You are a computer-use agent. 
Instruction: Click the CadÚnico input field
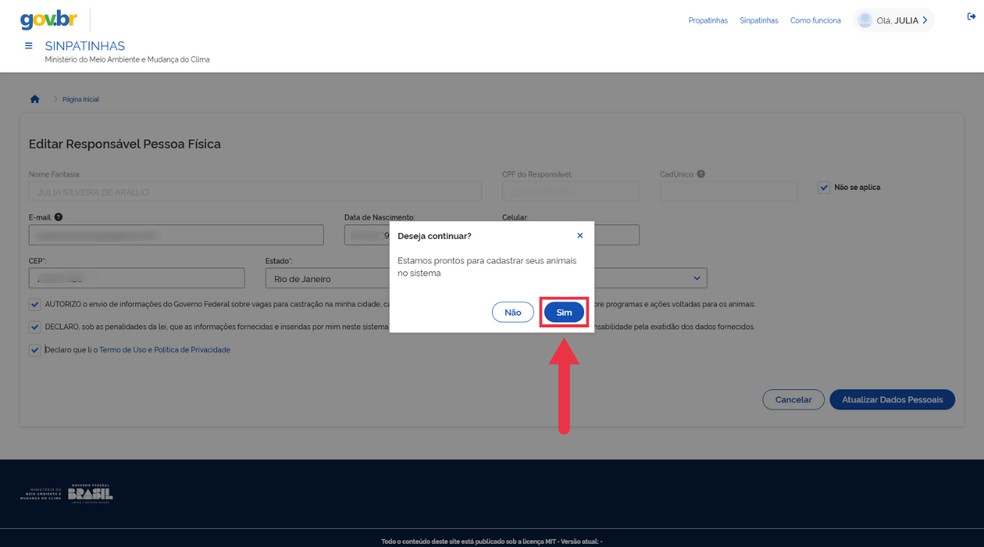[x=729, y=192]
